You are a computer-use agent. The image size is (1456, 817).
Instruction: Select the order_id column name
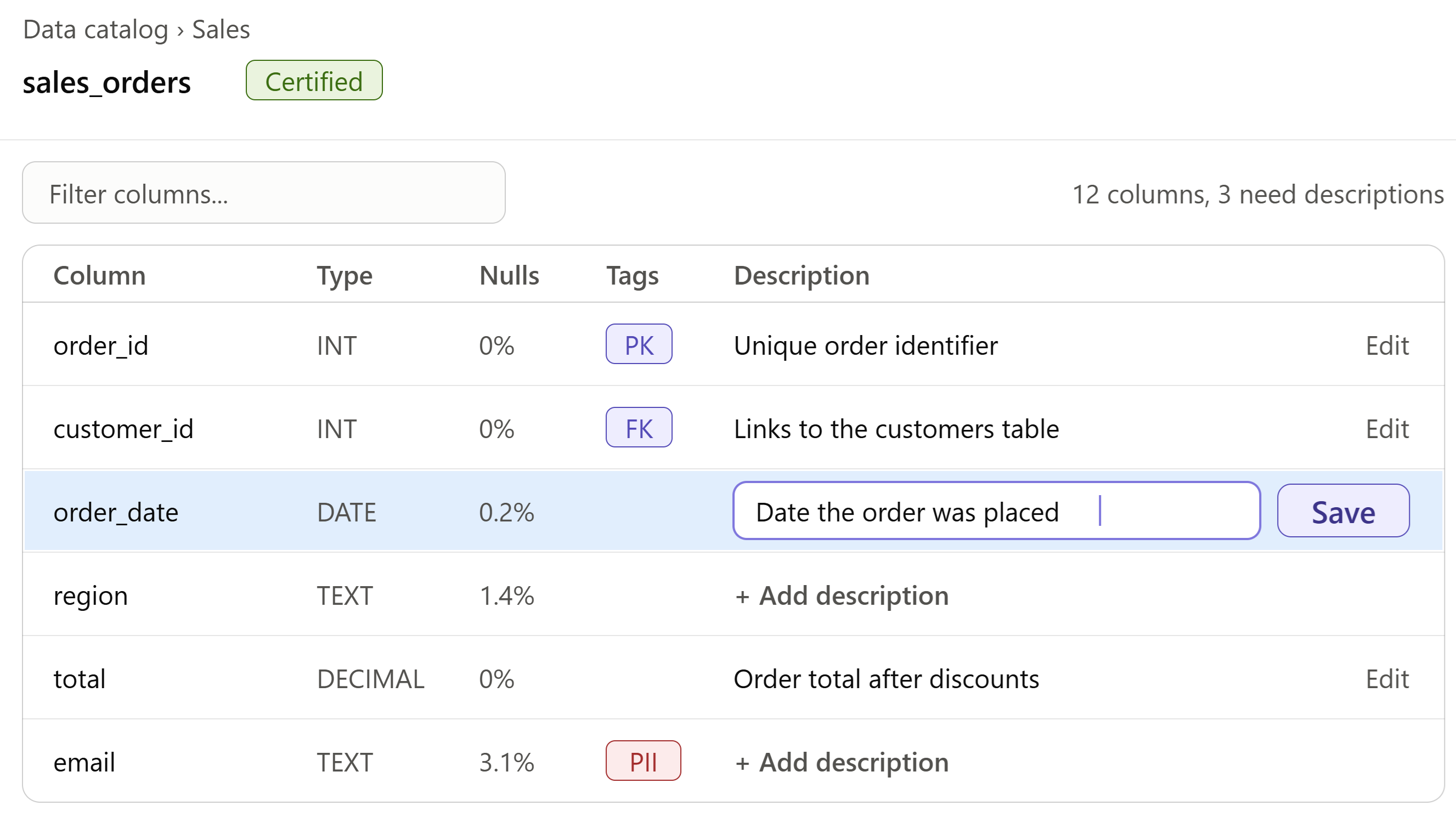click(x=100, y=346)
